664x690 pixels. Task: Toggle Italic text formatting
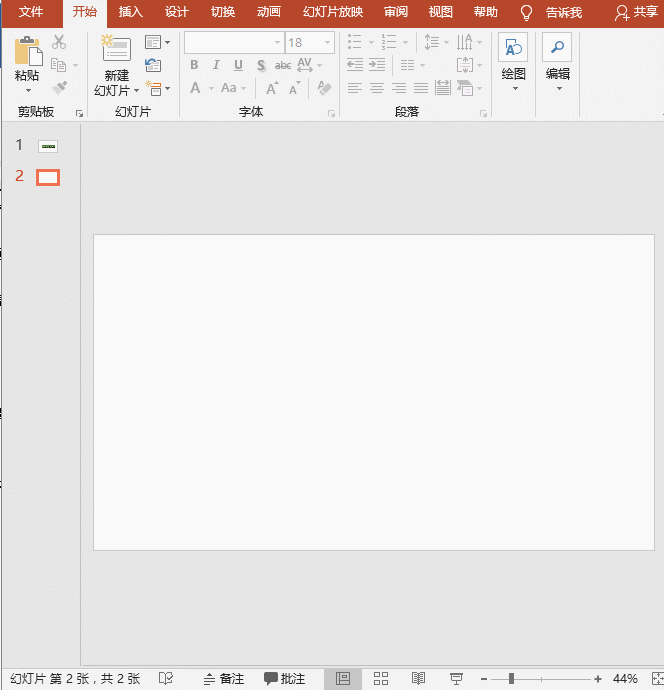216,66
